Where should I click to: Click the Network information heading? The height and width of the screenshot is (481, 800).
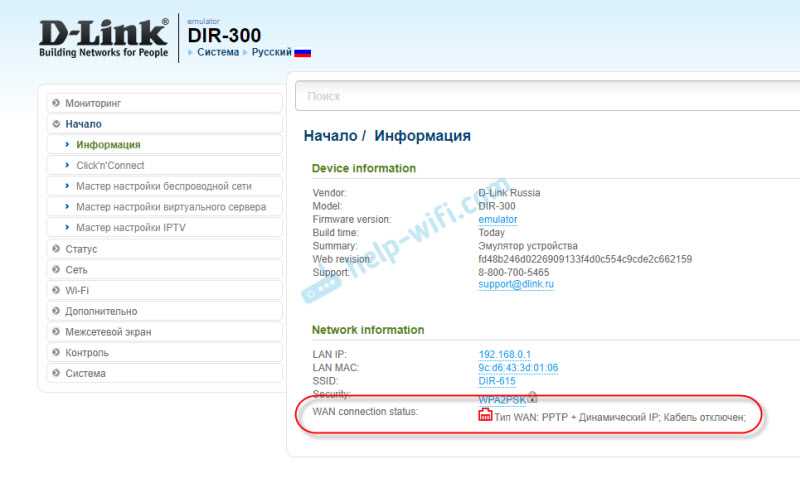[368, 330]
